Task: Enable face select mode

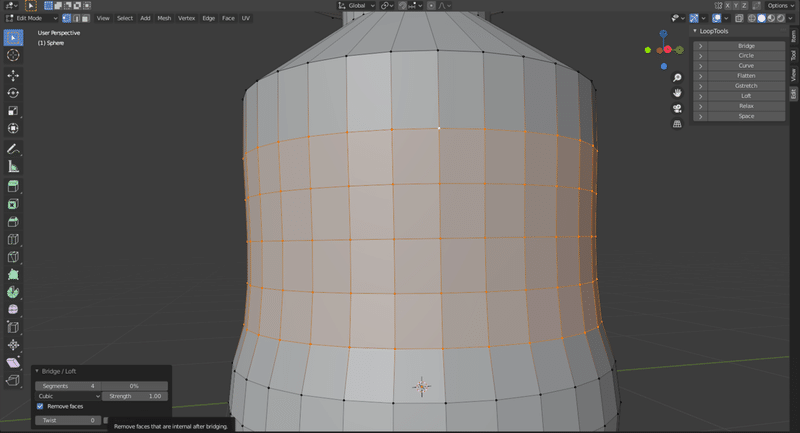Action: (86, 18)
